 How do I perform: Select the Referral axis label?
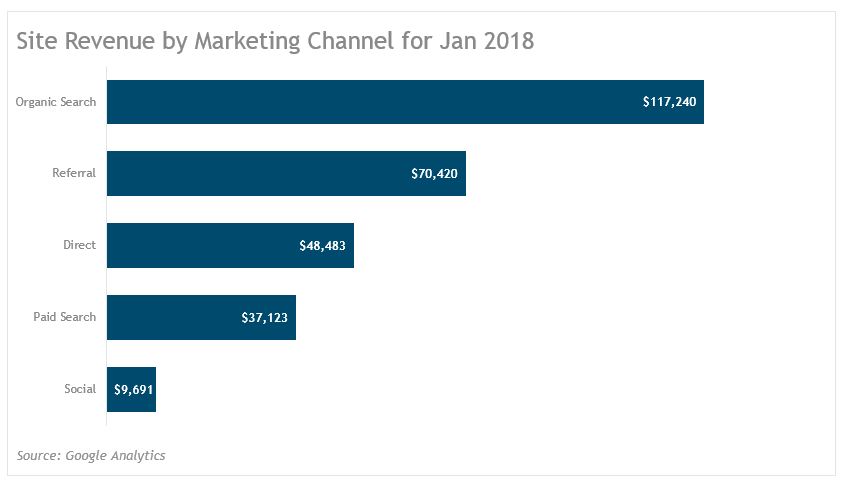point(74,174)
